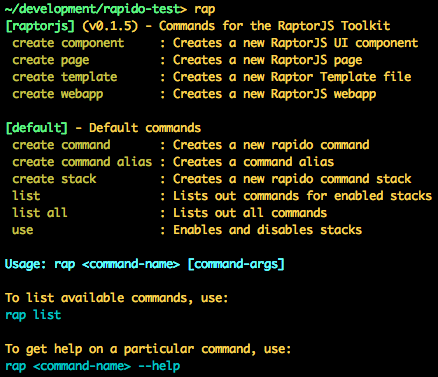
Task: Select the 'create template' command entry
Action: 65,77
